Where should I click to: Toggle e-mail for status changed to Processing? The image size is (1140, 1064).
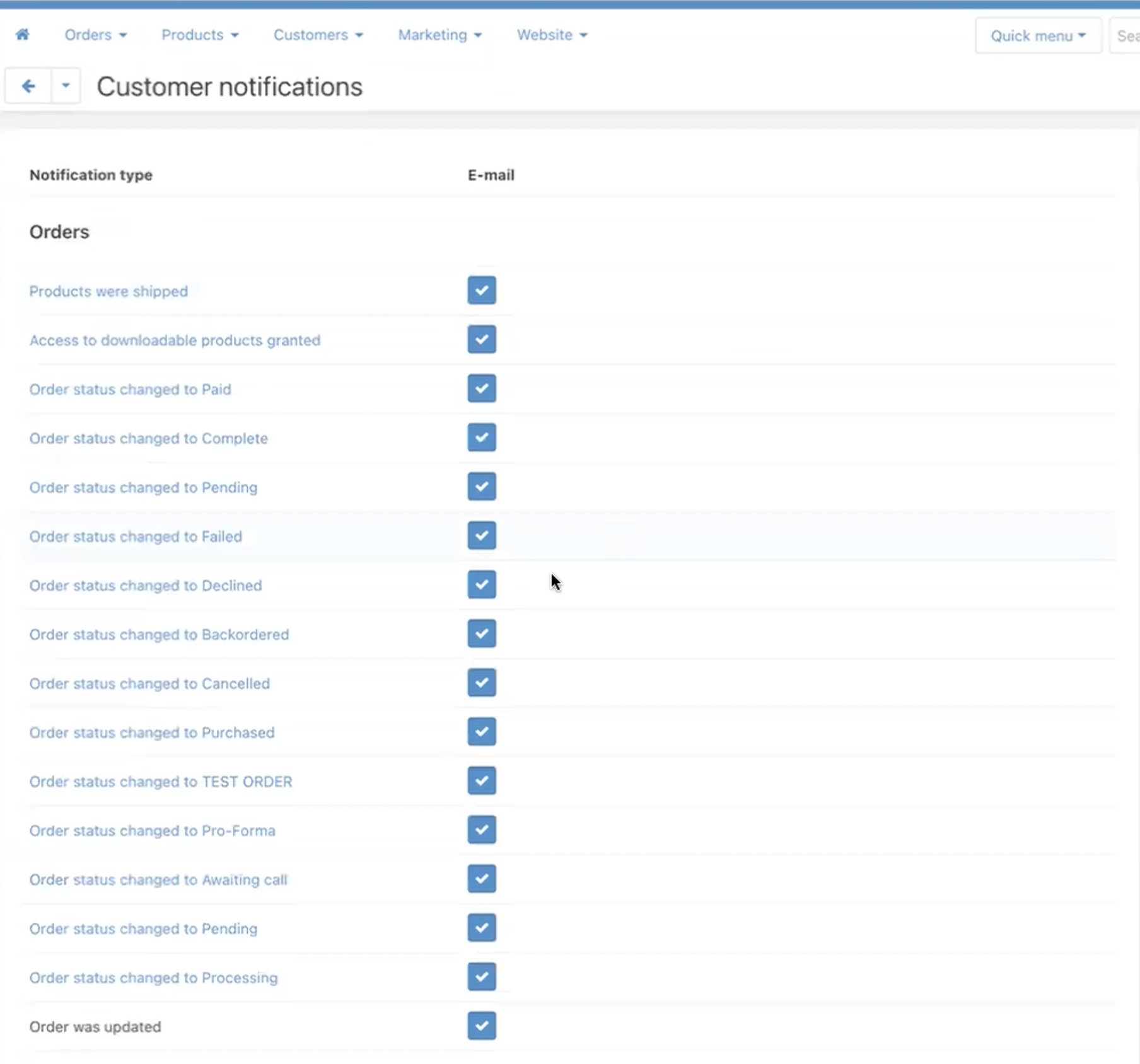[482, 977]
